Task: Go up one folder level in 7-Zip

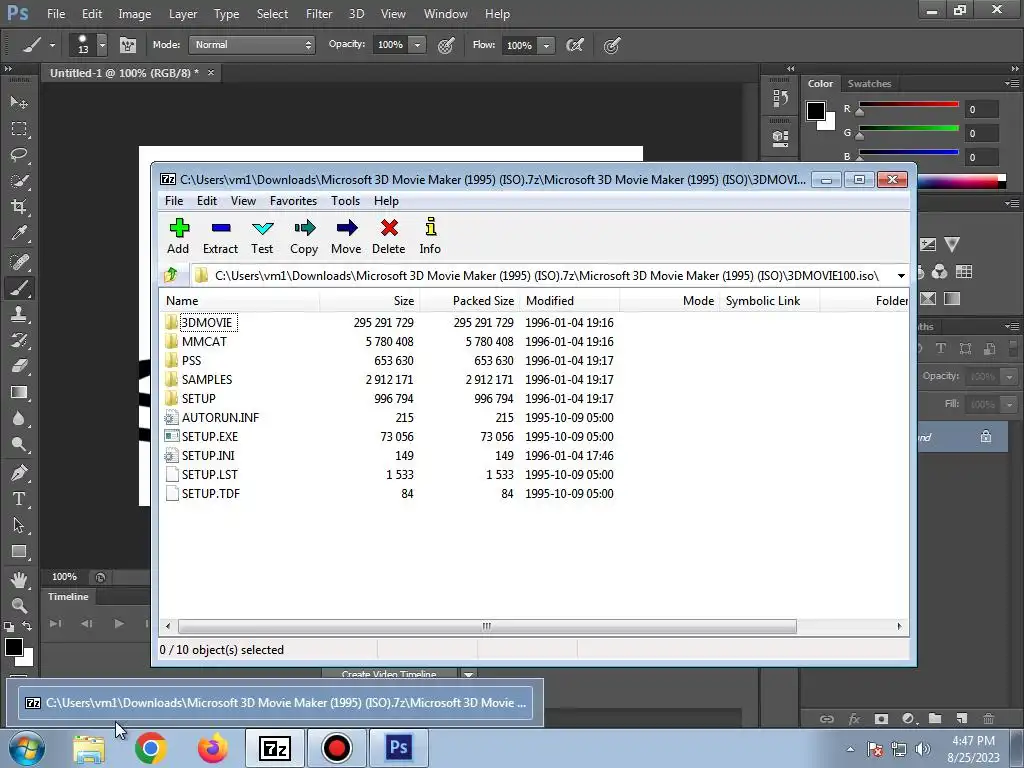Action: [x=172, y=275]
